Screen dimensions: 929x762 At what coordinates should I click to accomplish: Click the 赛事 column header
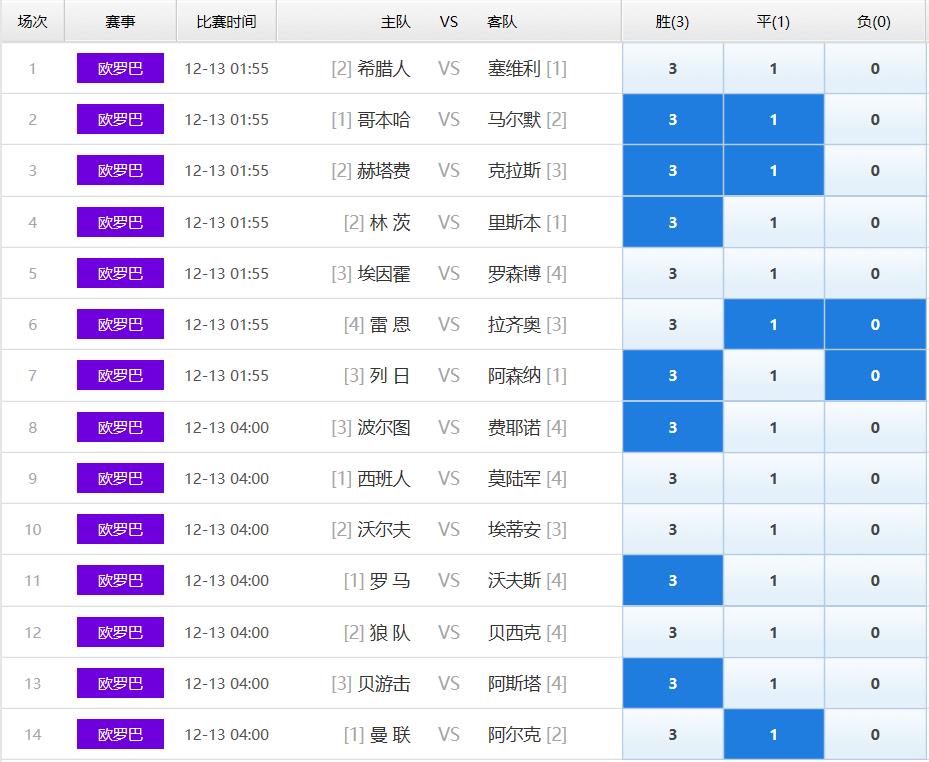pyautogui.click(x=120, y=21)
